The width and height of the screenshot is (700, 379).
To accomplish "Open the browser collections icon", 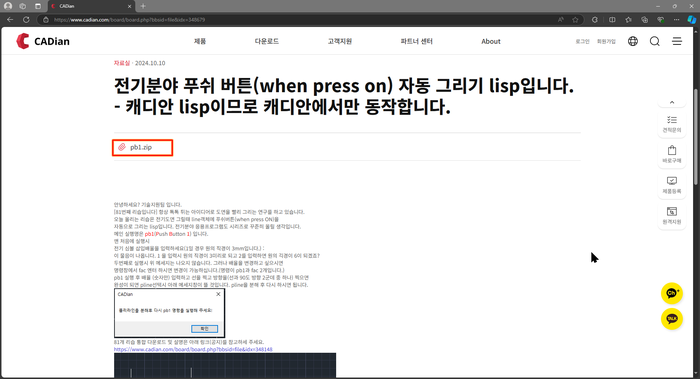I will pyautogui.click(x=644, y=20).
